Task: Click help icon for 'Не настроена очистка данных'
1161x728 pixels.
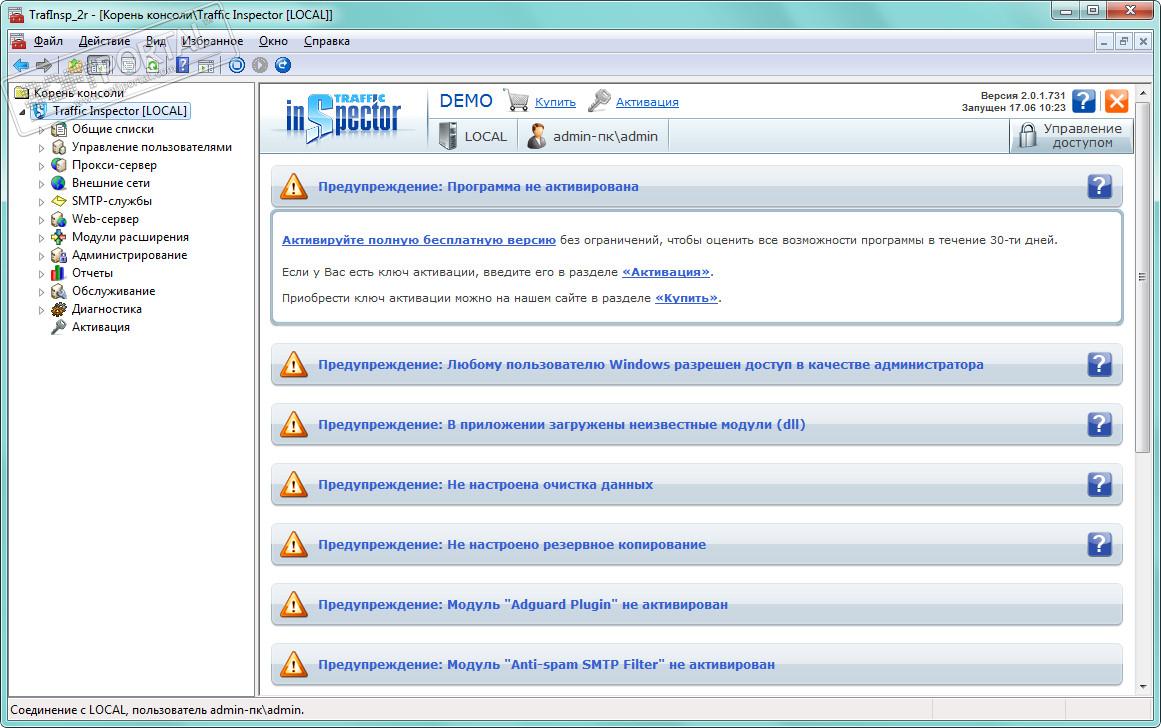Action: 1100,484
